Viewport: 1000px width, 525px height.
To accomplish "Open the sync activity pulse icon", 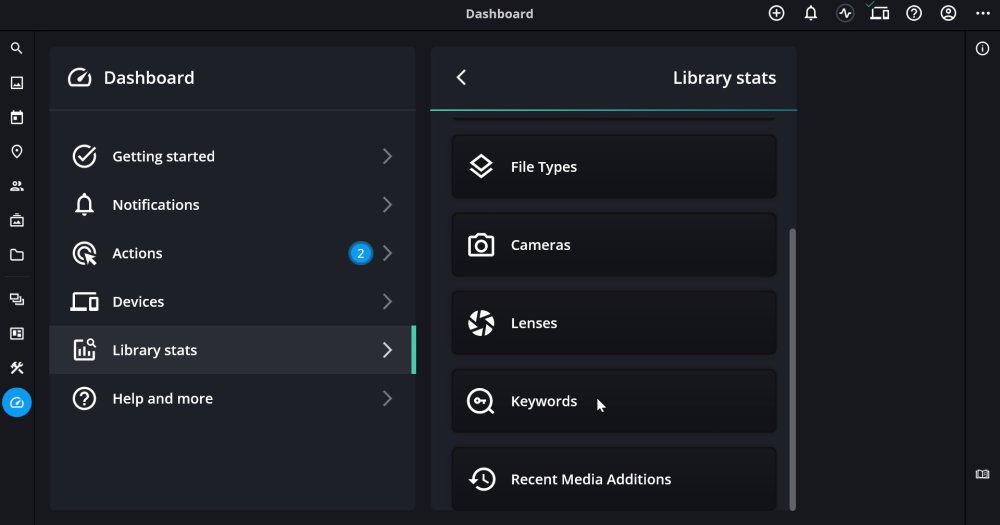I will [845, 13].
